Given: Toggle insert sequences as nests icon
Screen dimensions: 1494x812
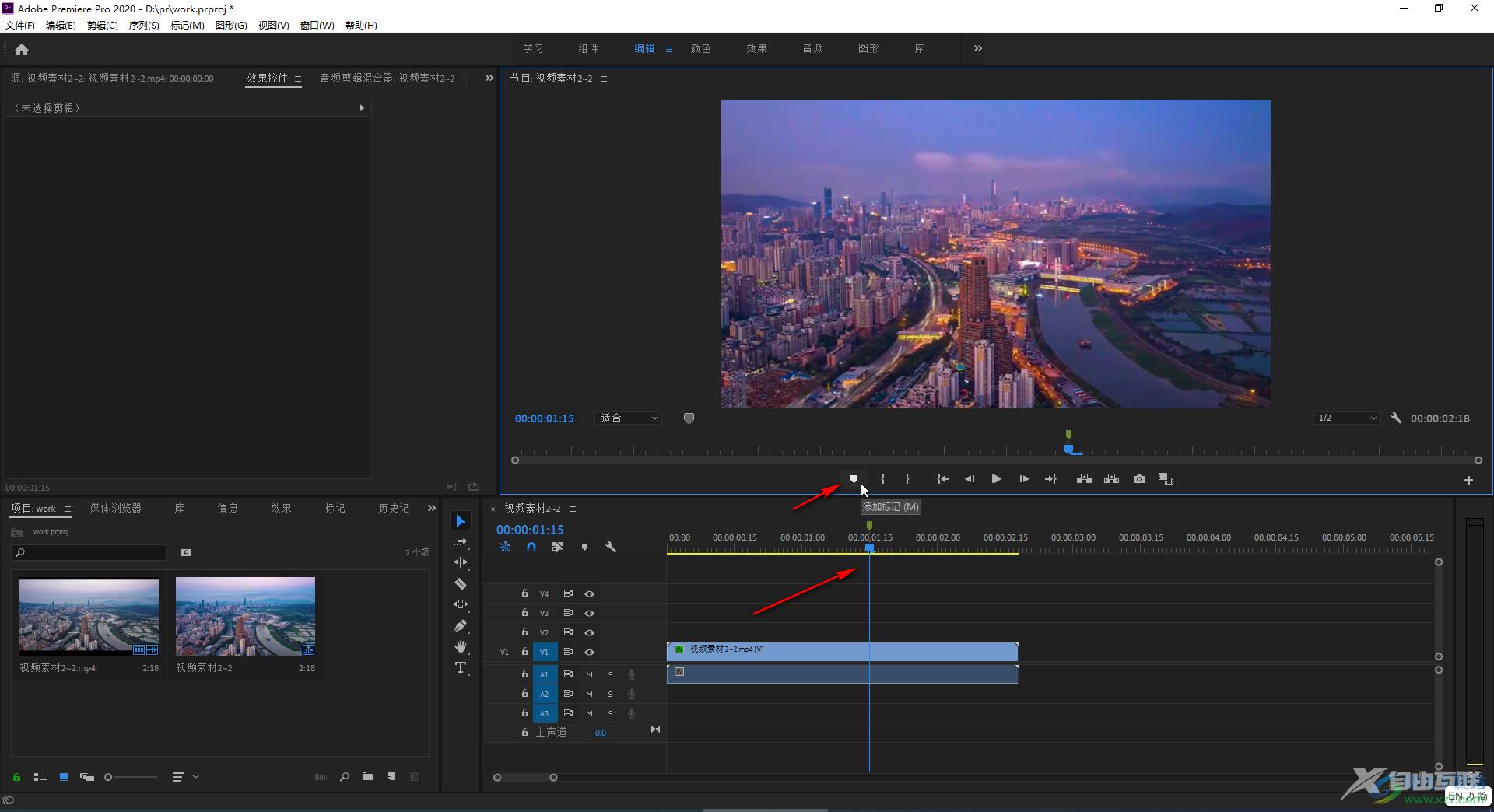Looking at the screenshot, I should click(505, 547).
